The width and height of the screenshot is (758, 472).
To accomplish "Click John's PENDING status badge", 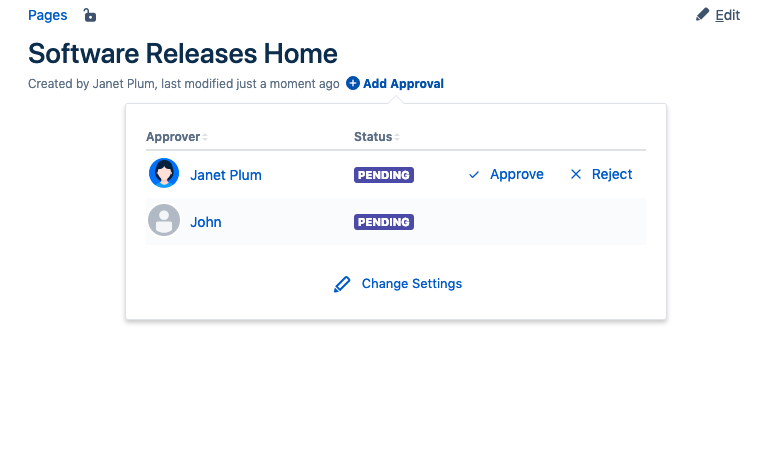I will click(384, 222).
